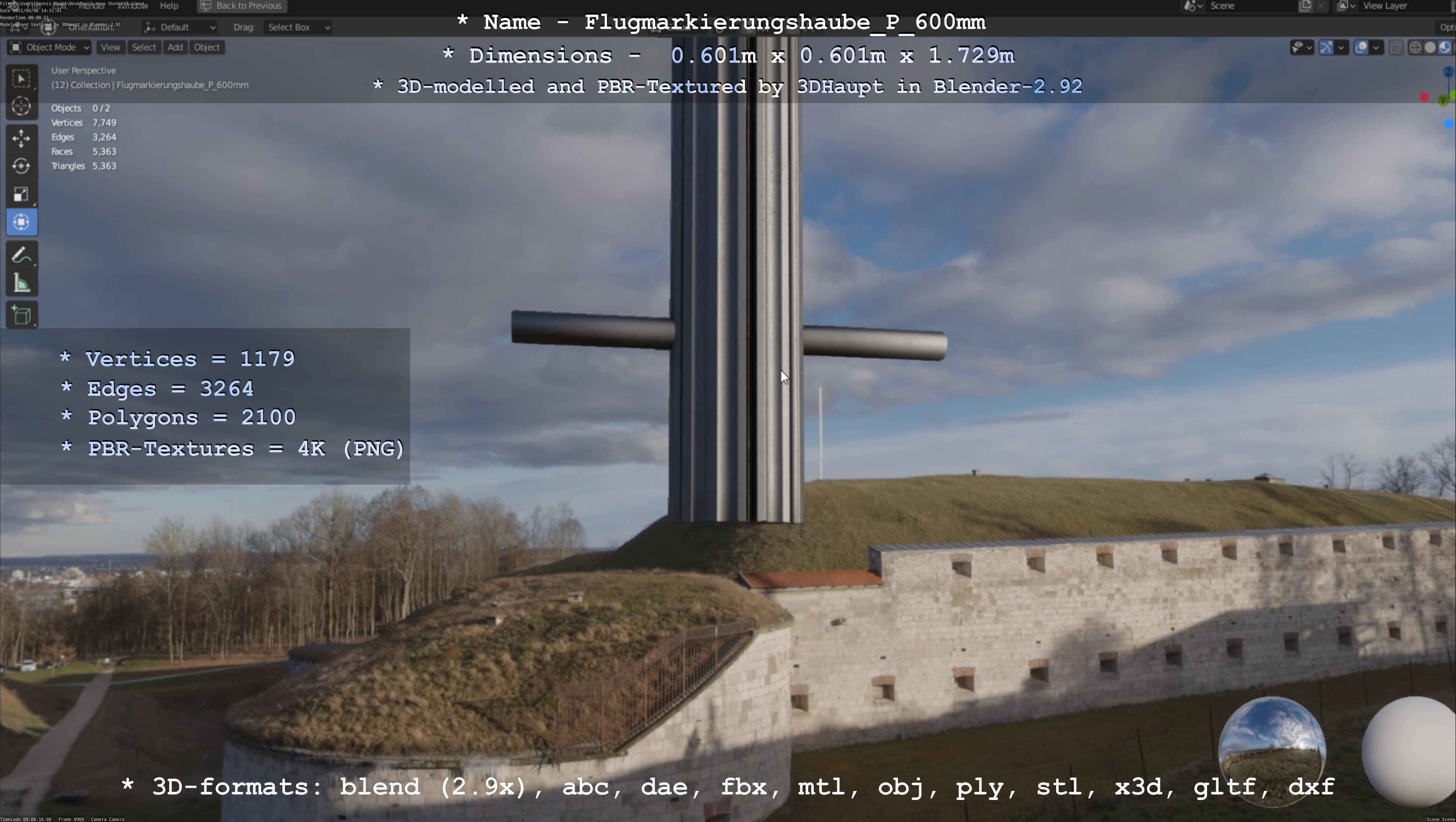This screenshot has height=822, width=1456.
Task: Open the Default orientation dropdown
Action: point(180,27)
